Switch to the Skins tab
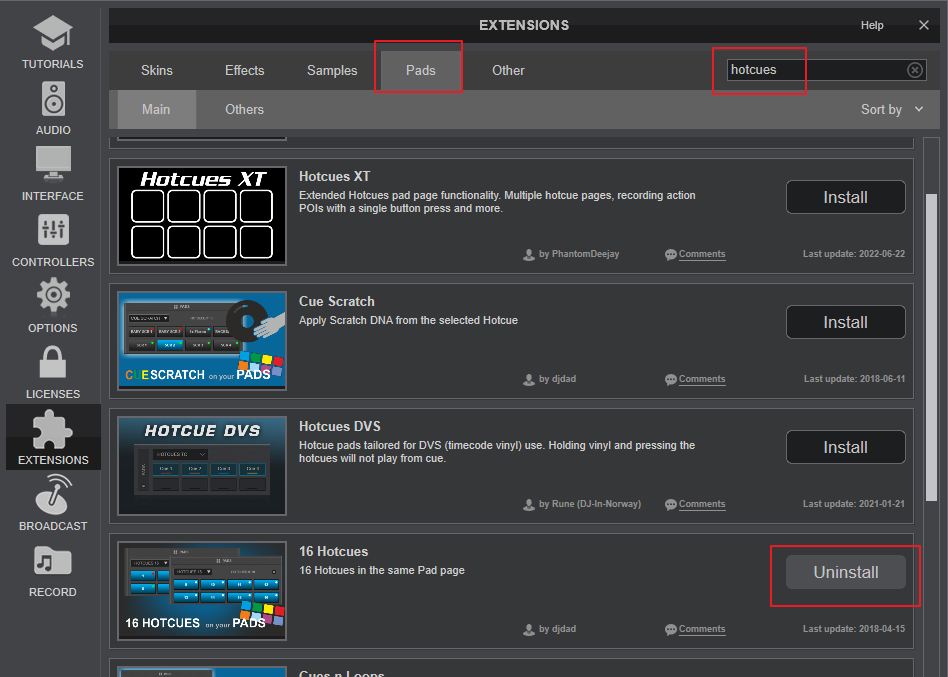The image size is (948, 677). [x=157, y=70]
